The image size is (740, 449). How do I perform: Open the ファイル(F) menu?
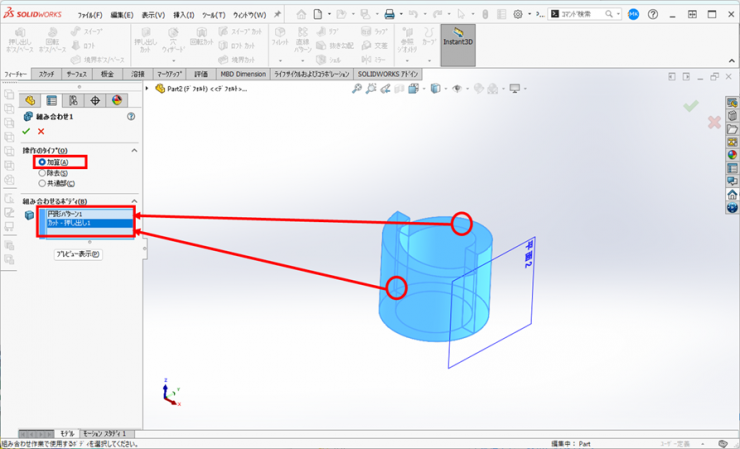coord(89,15)
